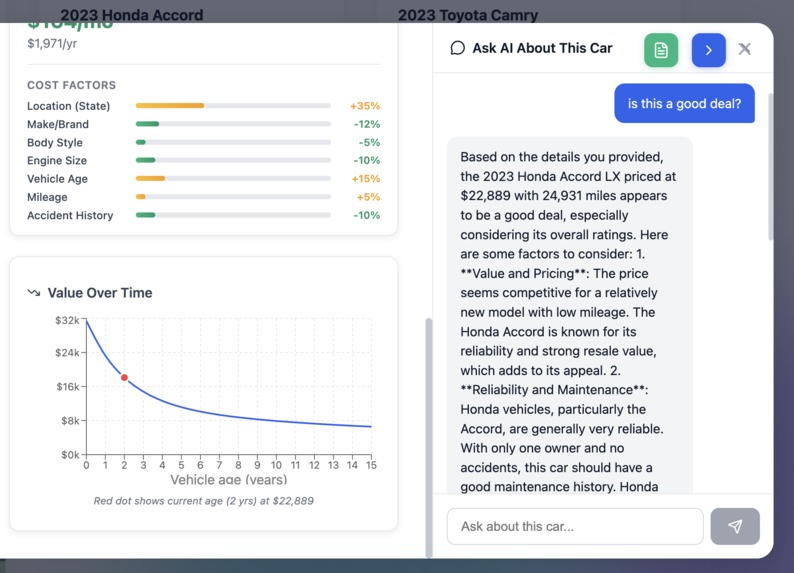The width and height of the screenshot is (794, 573).
Task: Click the left panel vertical scrollbar
Action: click(429, 437)
